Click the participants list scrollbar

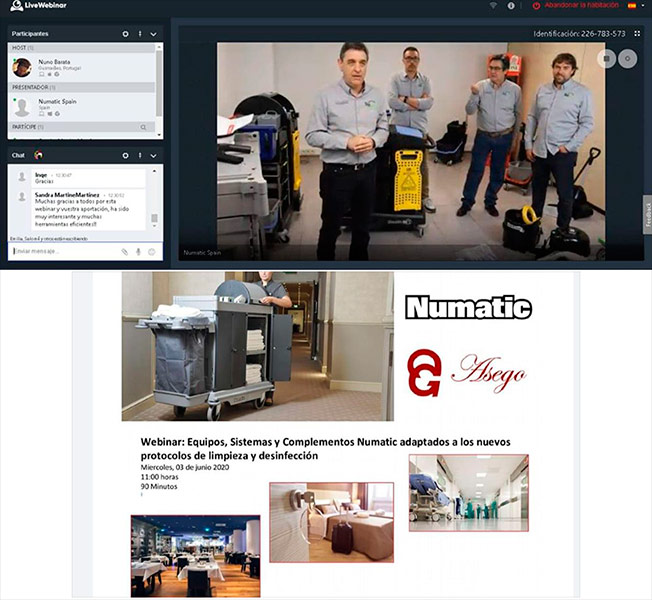(x=159, y=83)
